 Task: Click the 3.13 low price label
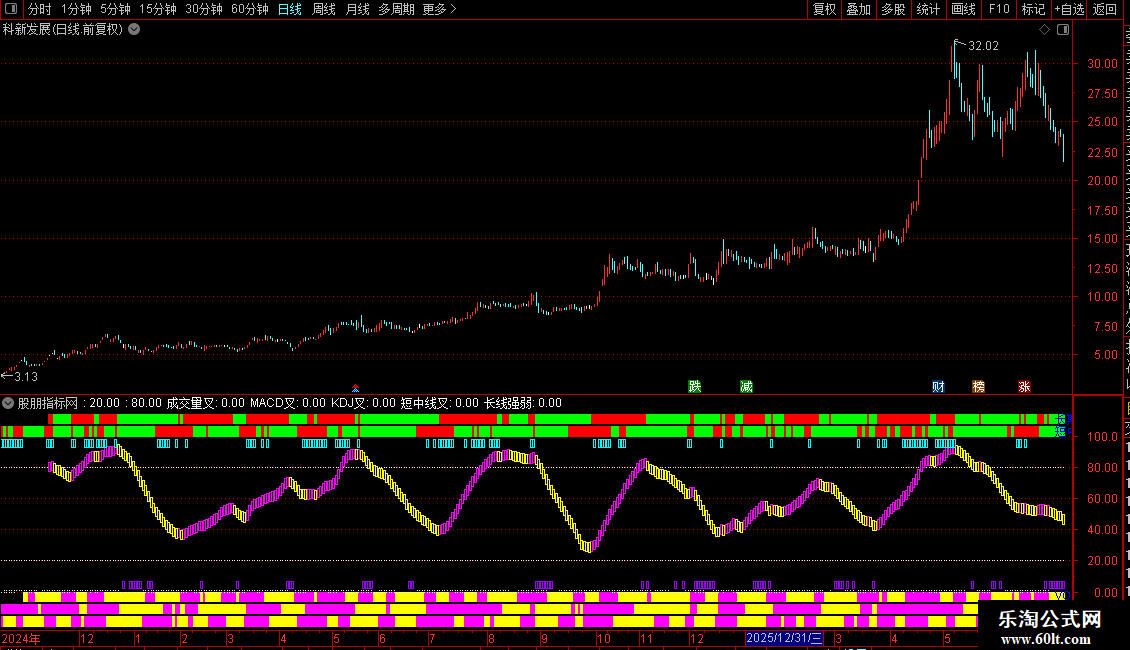click(x=25, y=376)
